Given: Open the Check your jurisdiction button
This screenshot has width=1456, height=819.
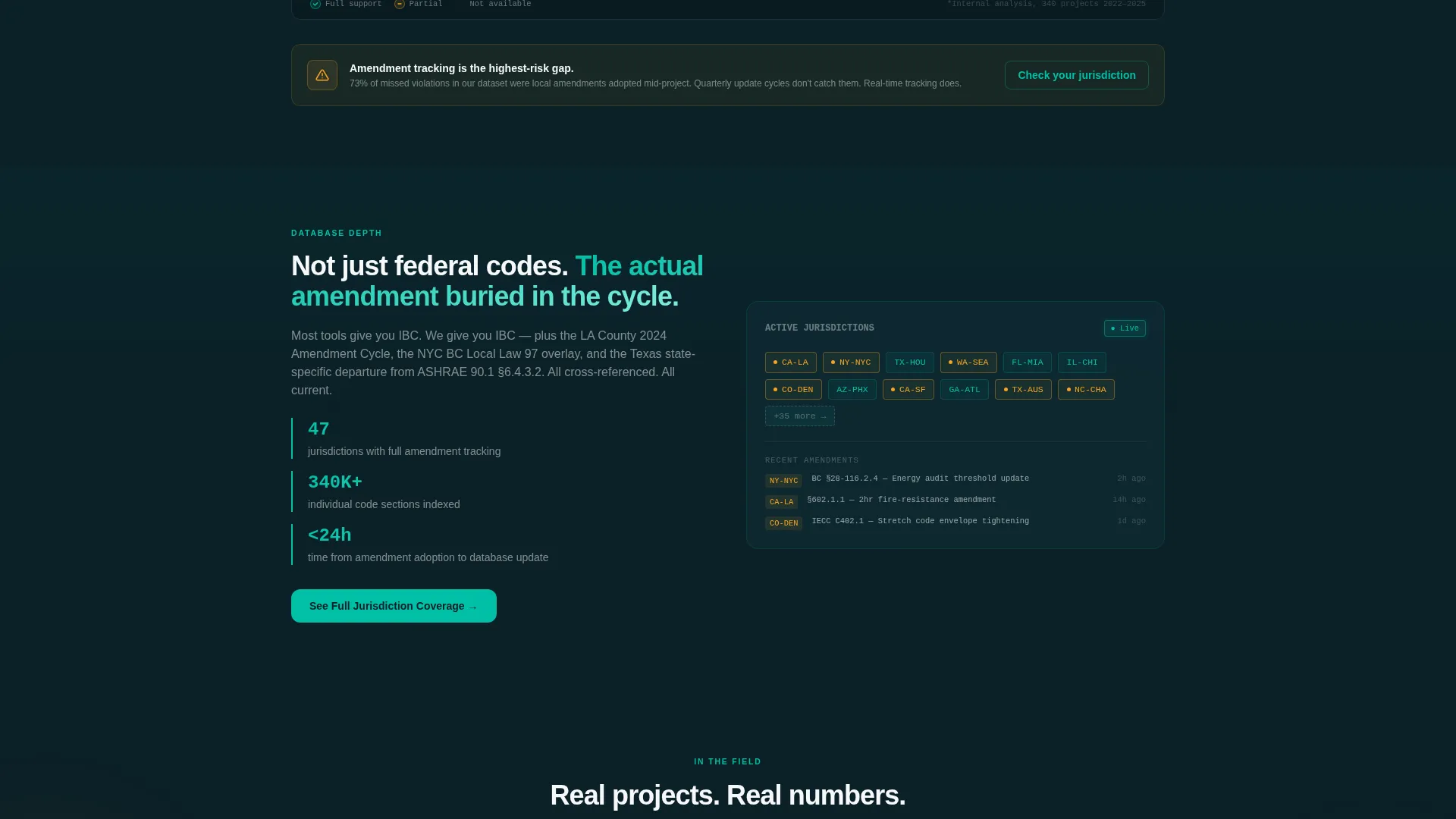Looking at the screenshot, I should tap(1076, 75).
